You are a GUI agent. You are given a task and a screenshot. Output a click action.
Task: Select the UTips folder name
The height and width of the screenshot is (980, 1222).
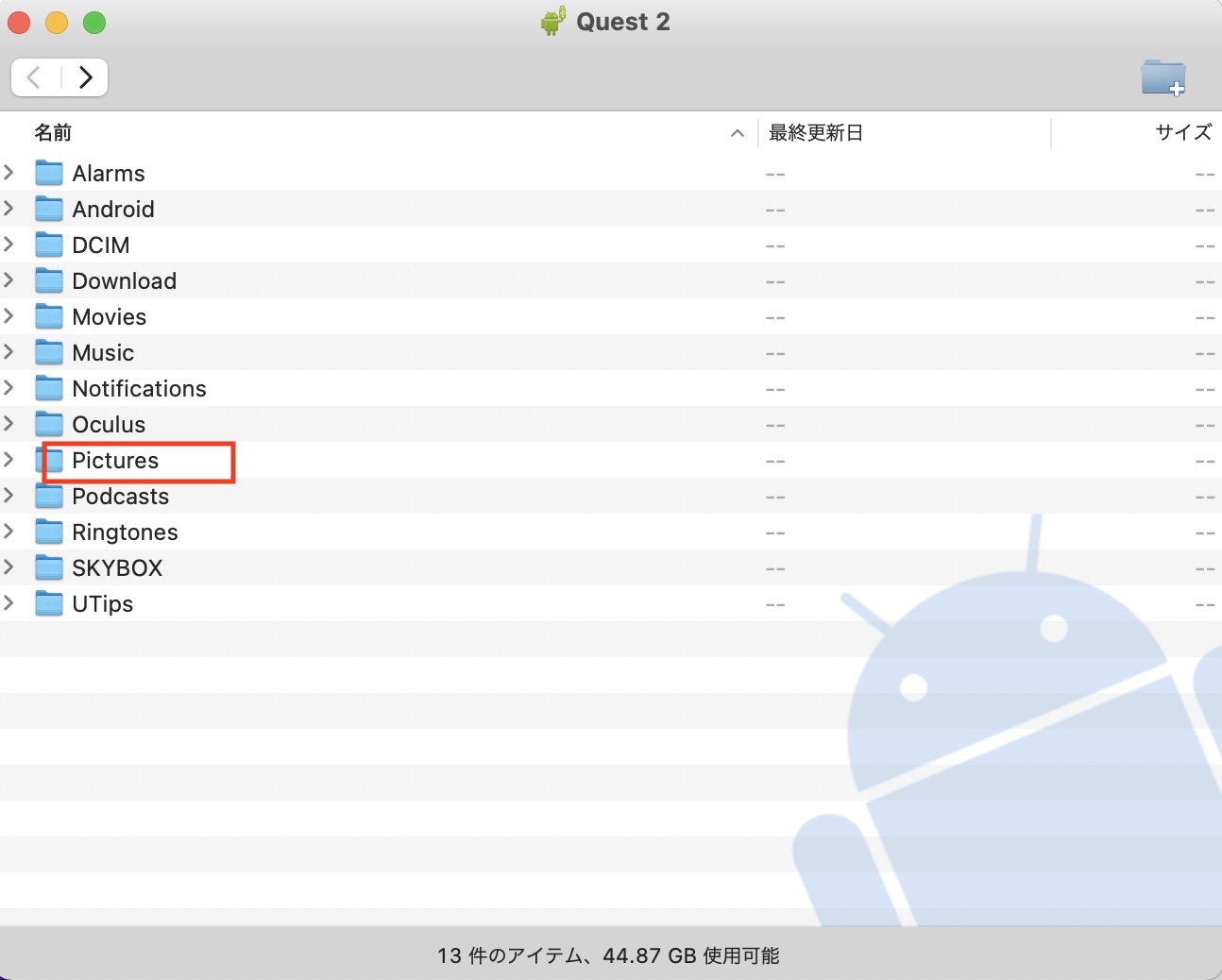click(x=103, y=604)
